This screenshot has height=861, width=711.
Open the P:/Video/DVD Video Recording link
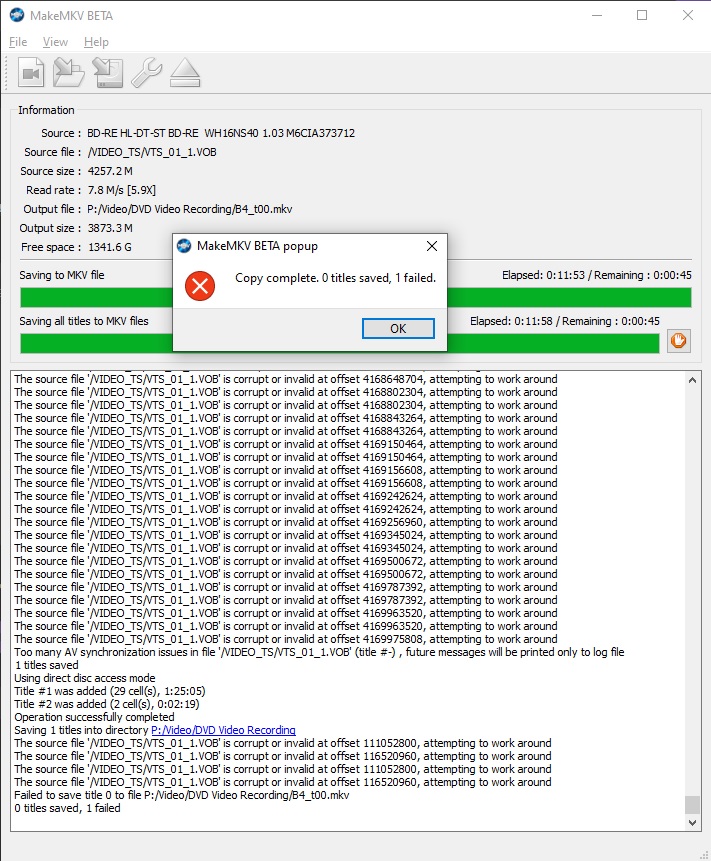point(223,730)
